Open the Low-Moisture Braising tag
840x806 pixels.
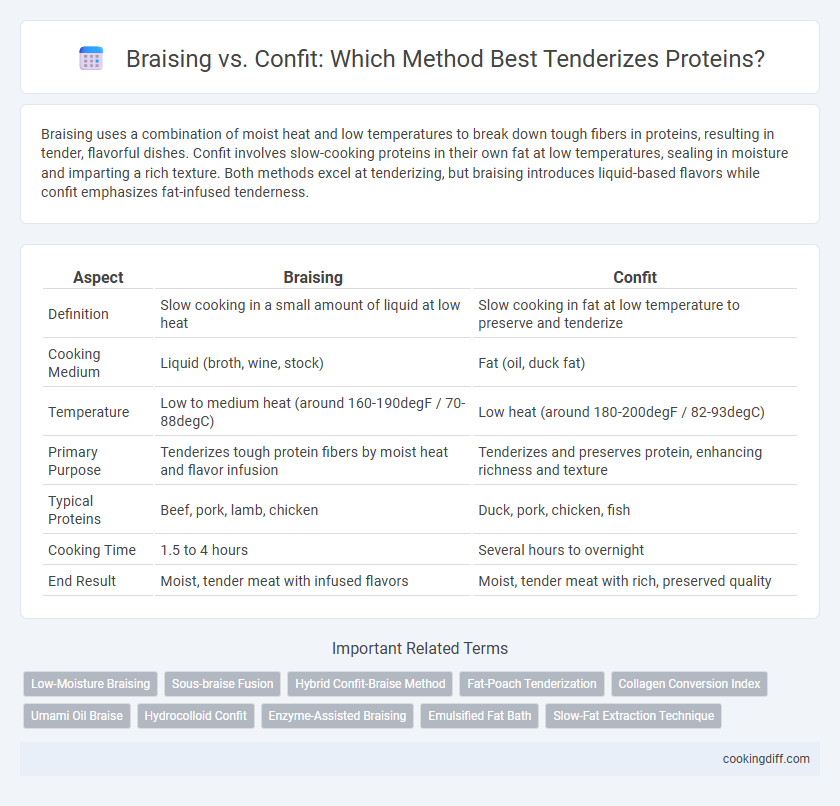click(x=91, y=684)
